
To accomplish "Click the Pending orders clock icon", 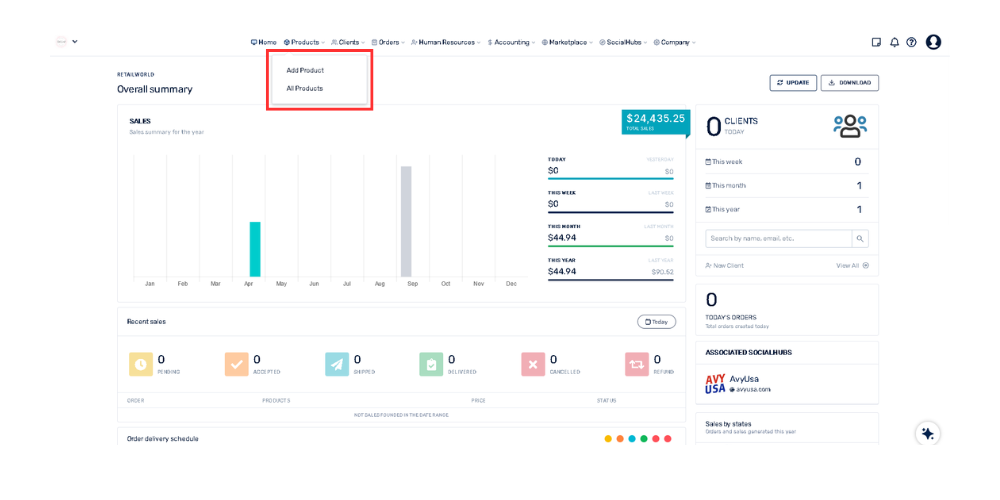I will coord(141,364).
